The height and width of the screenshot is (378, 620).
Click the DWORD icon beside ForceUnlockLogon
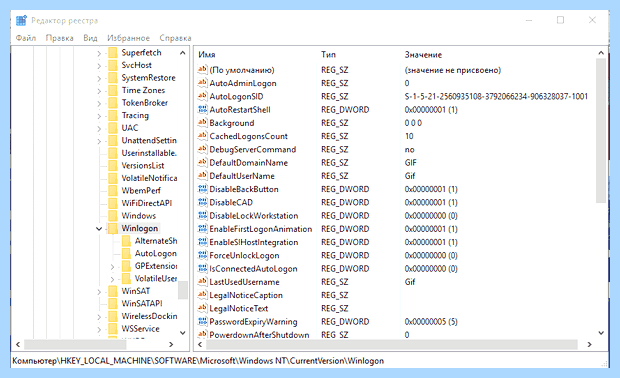coord(202,255)
